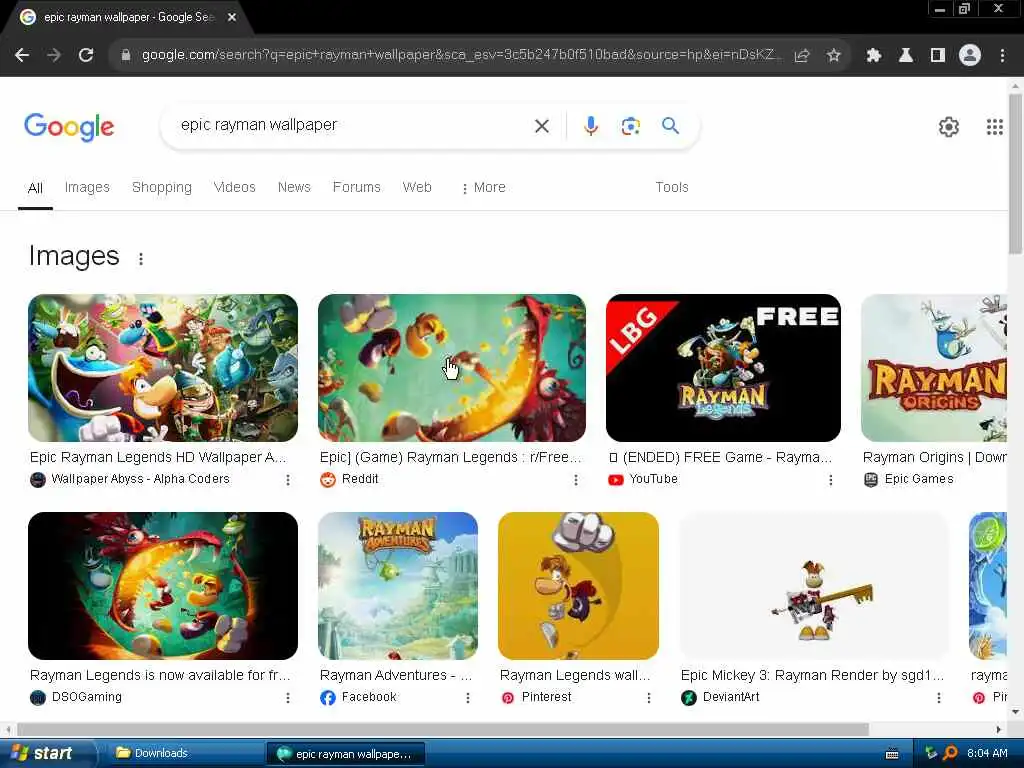Open options for the DeviantArt result
1024x768 pixels.
pos(939,698)
